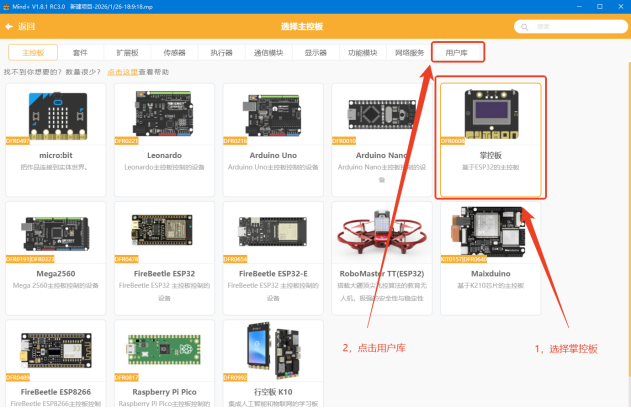Click the 掌控板 title text
This screenshot has height=408, width=631.
pos(491,155)
